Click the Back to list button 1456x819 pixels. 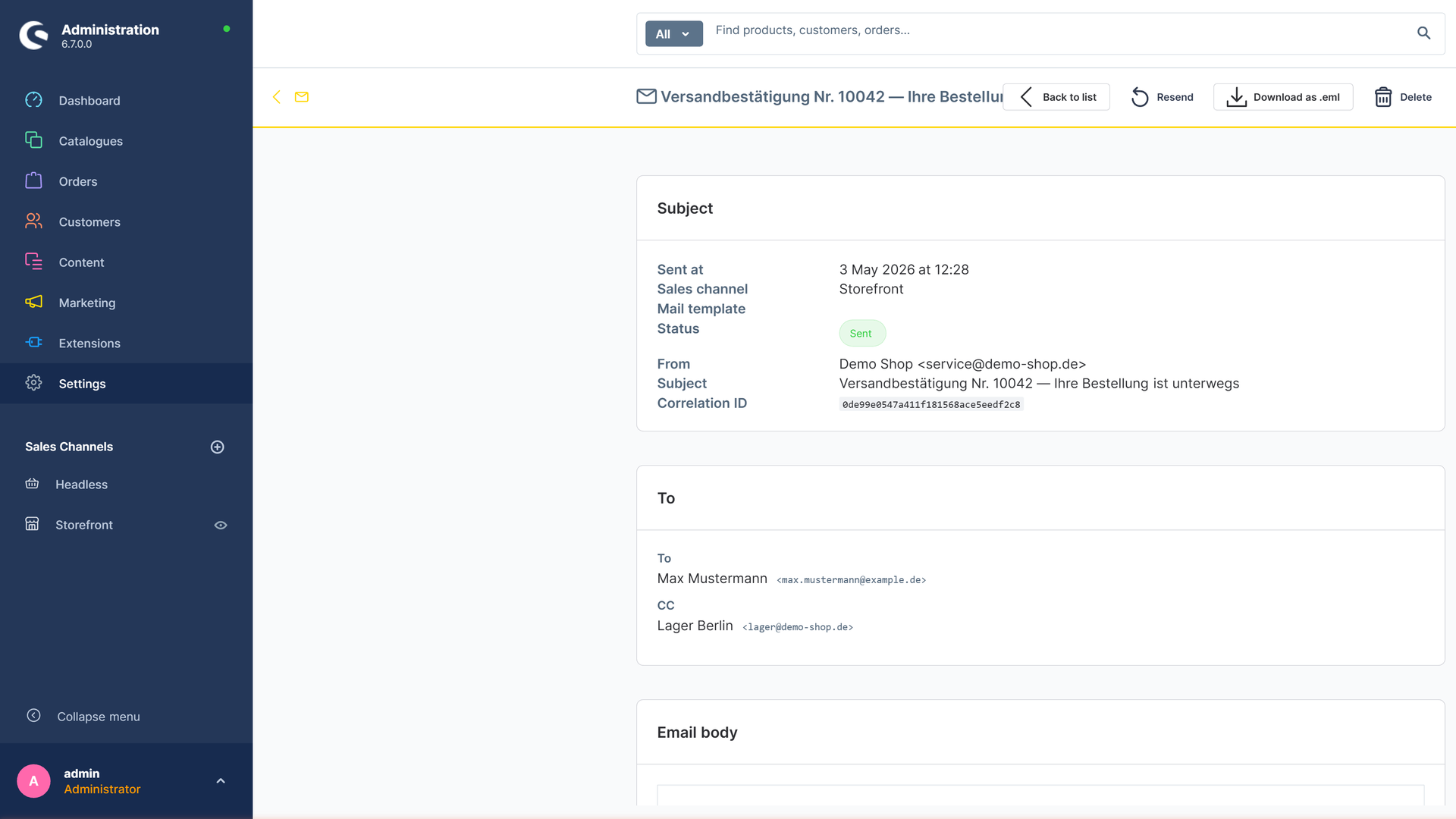click(x=1056, y=97)
